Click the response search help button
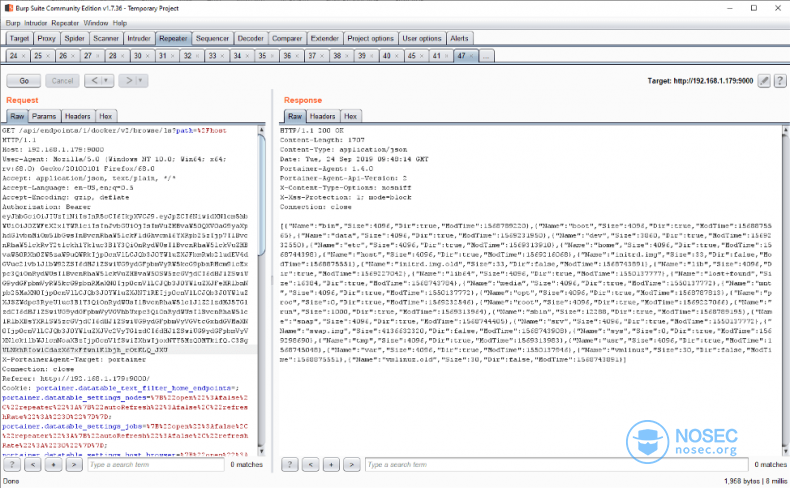The width and height of the screenshot is (790, 488). point(290,464)
